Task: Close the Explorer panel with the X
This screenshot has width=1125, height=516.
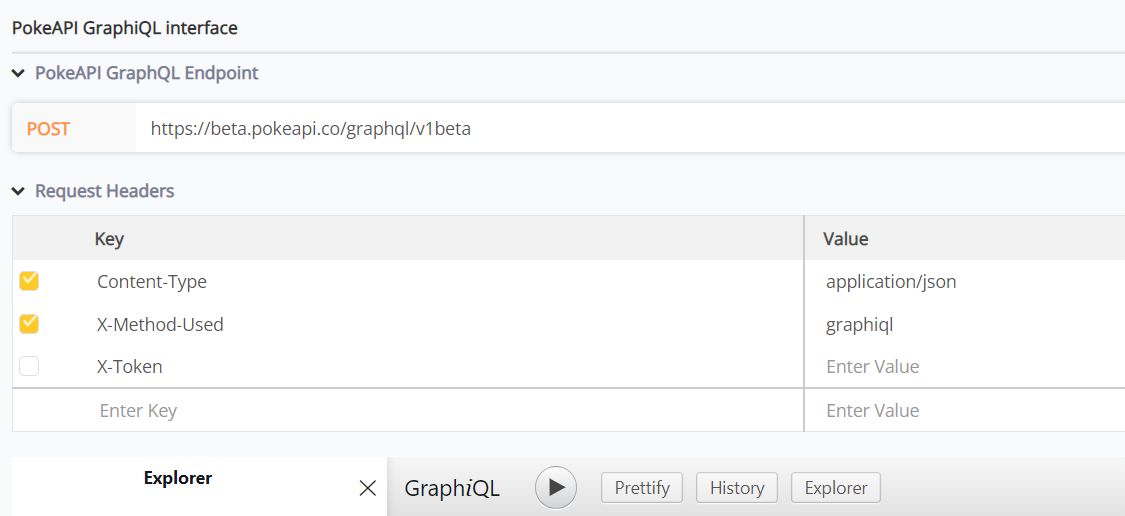Action: click(x=367, y=489)
